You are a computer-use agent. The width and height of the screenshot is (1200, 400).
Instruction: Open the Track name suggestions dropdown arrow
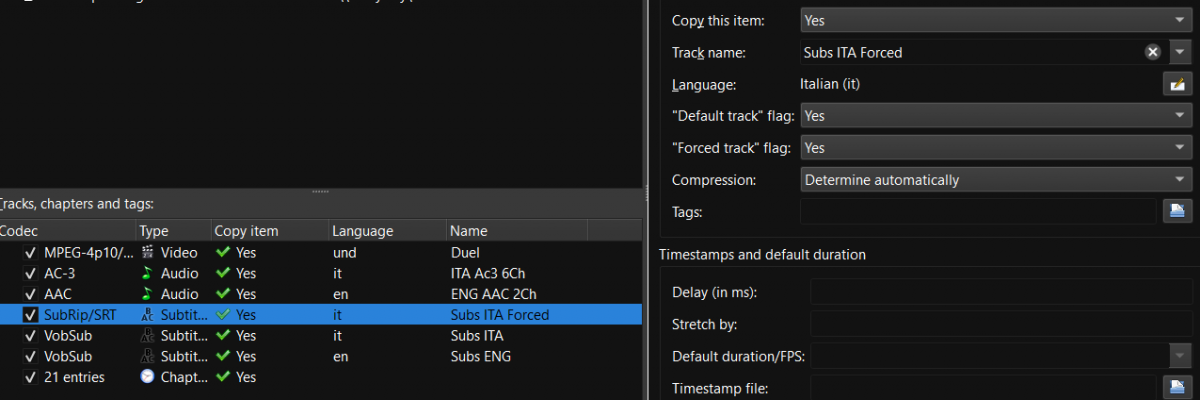tap(1179, 52)
